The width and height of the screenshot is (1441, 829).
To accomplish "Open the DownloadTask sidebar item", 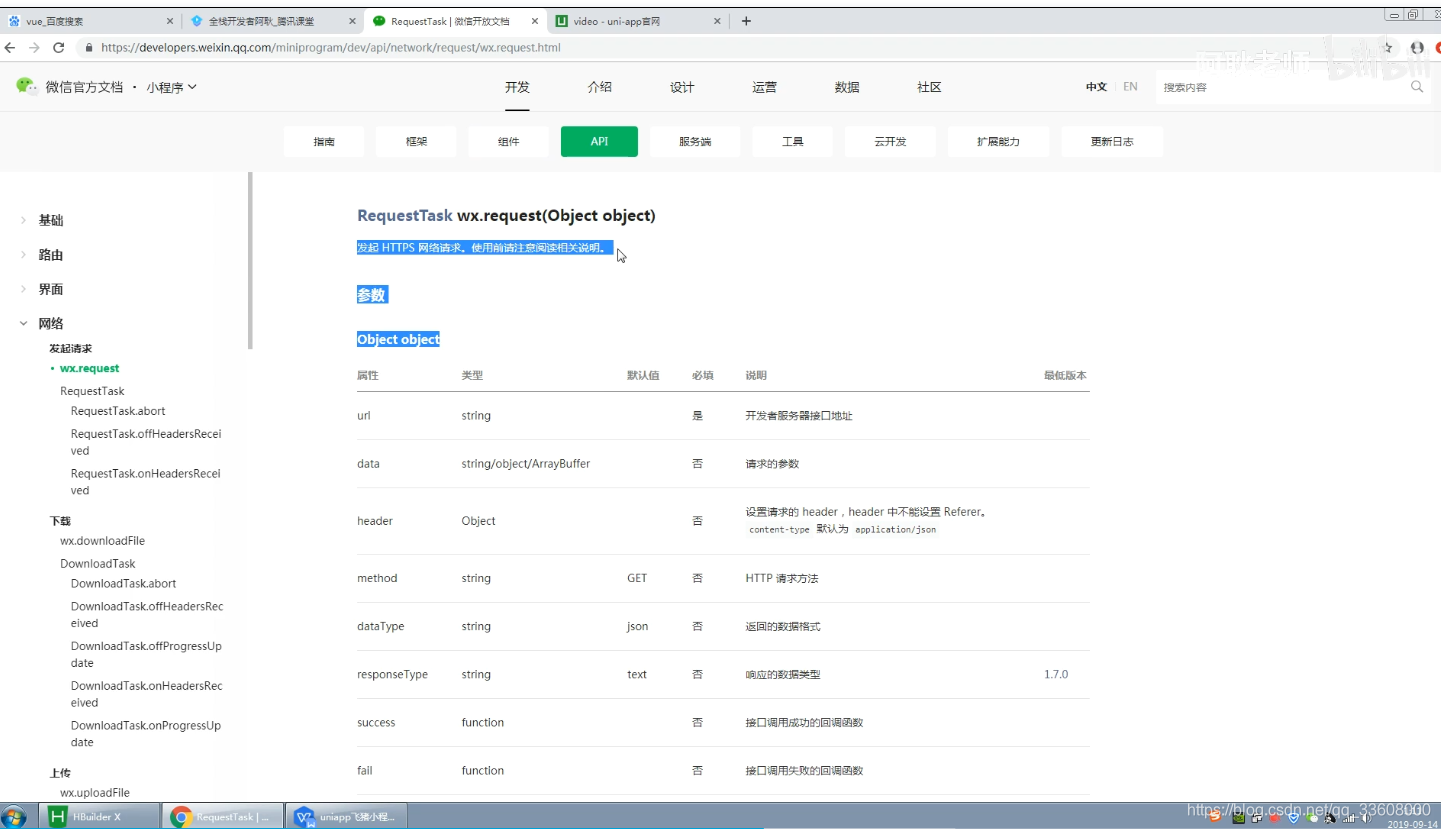I will (x=97, y=564).
